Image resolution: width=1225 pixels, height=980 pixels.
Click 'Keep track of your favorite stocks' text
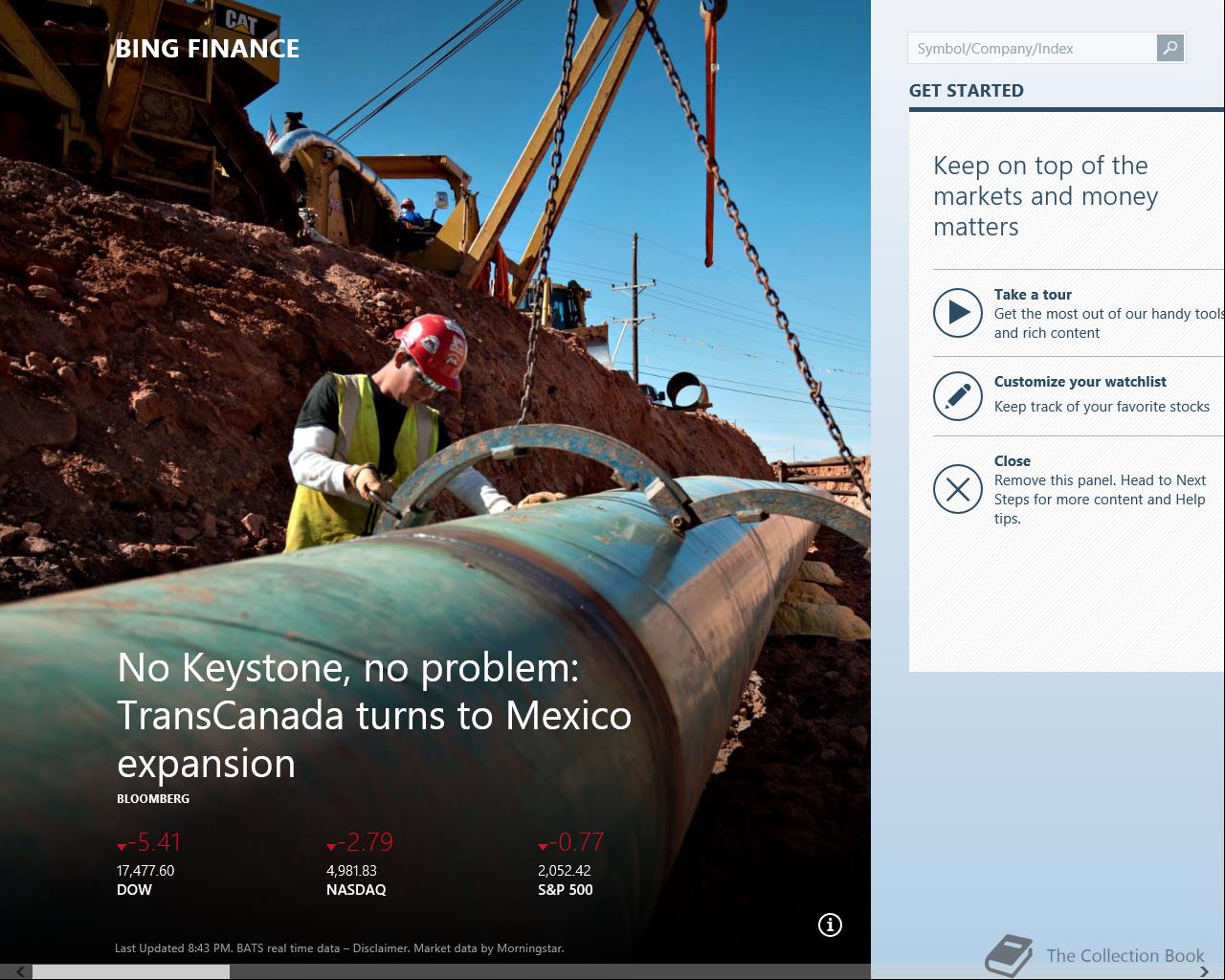click(x=1102, y=407)
